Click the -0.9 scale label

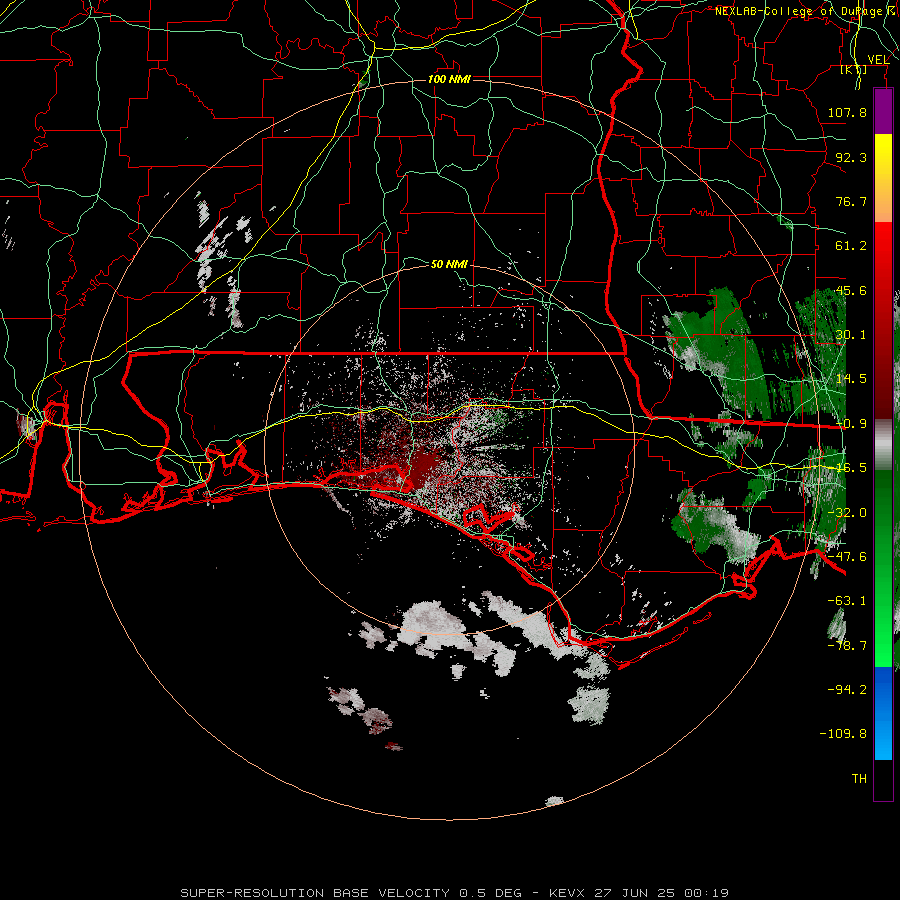(851, 424)
